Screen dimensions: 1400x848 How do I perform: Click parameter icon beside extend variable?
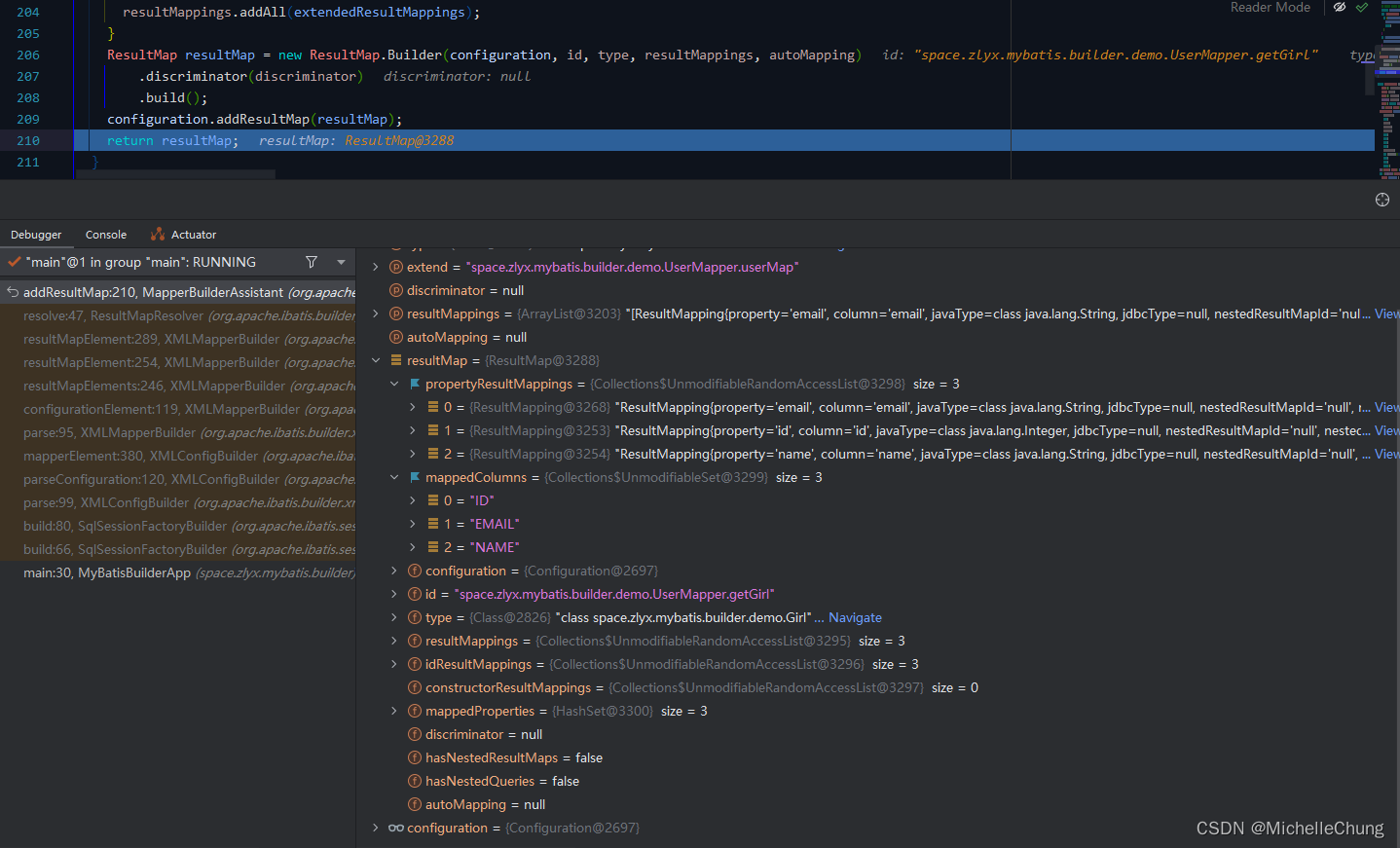pos(396,267)
